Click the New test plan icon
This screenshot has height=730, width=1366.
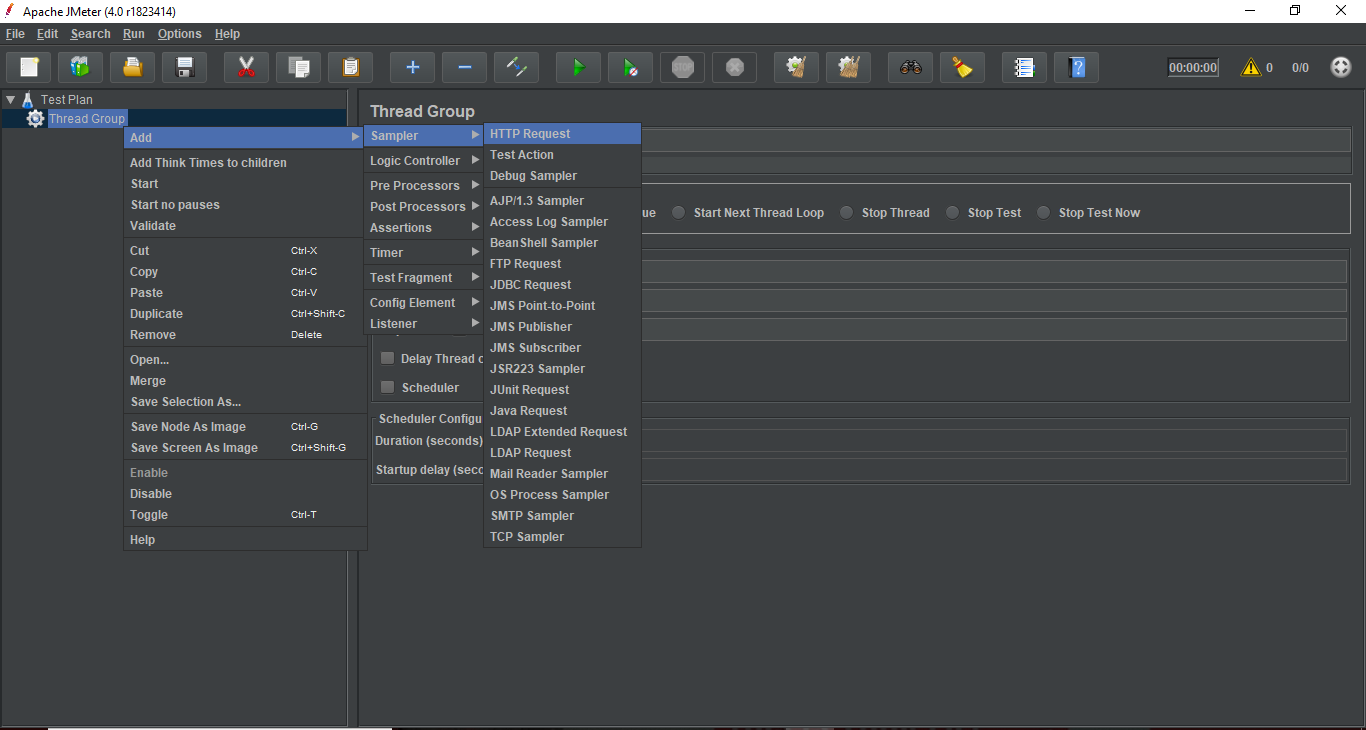(29, 67)
